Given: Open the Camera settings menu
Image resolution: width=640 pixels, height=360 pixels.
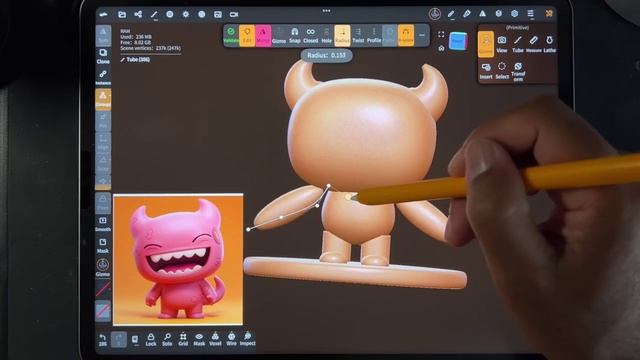Looking at the screenshot, I should (234, 14).
